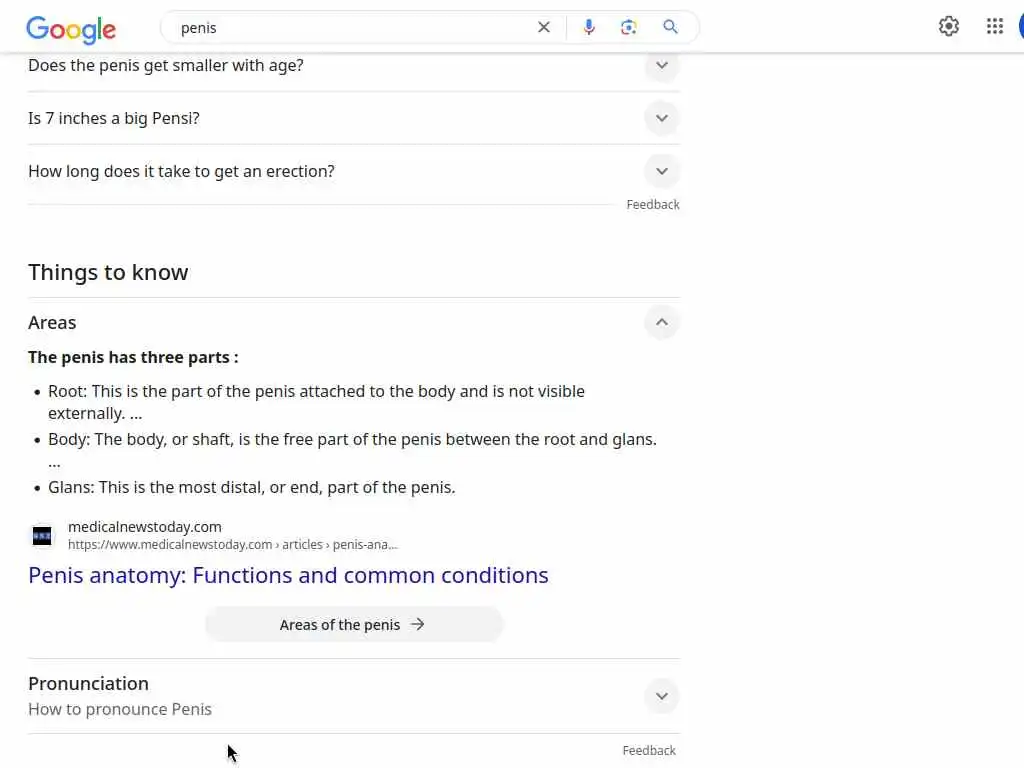Click Feedback under the questions list
This screenshot has height=768, width=1024.
click(653, 205)
